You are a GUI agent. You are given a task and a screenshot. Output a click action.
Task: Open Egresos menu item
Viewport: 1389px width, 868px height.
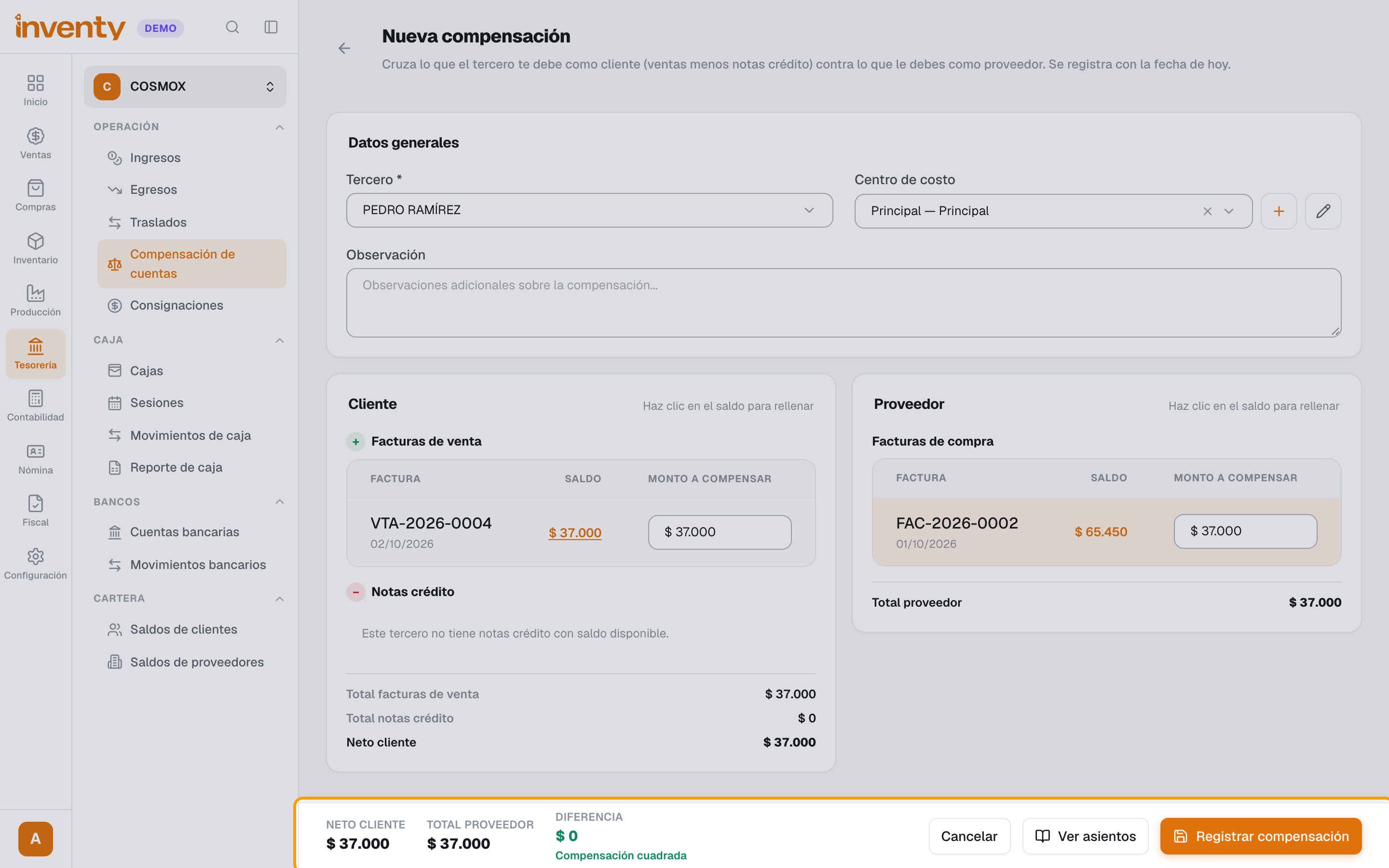click(191, 190)
